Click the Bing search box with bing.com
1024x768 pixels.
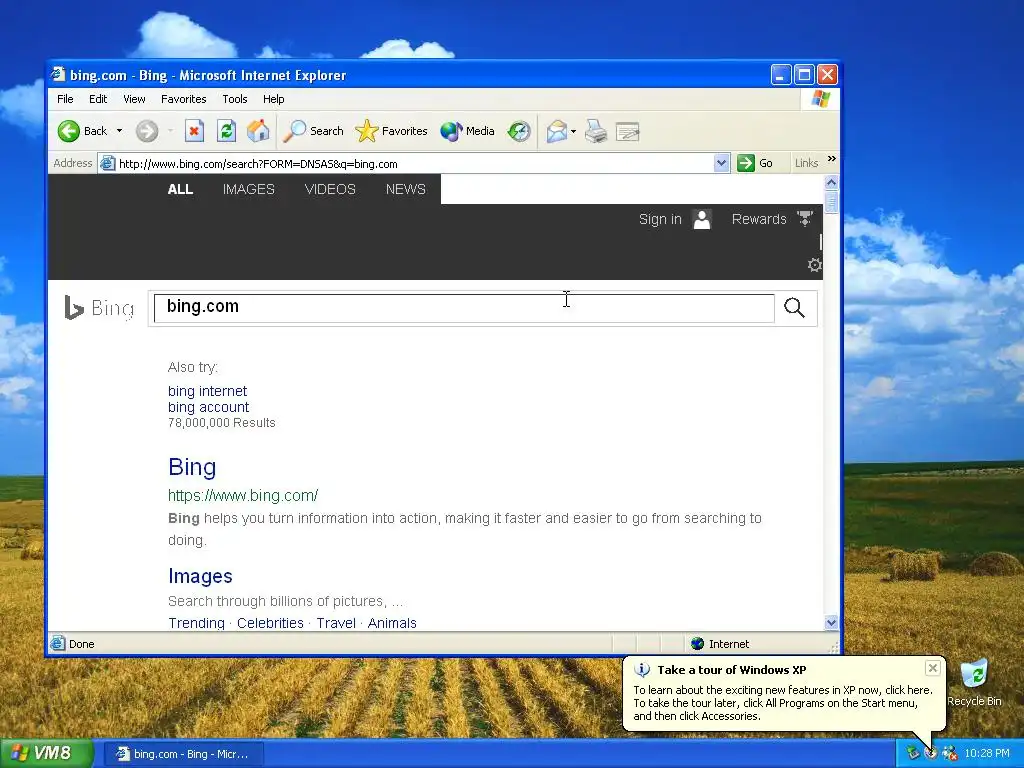(x=464, y=308)
